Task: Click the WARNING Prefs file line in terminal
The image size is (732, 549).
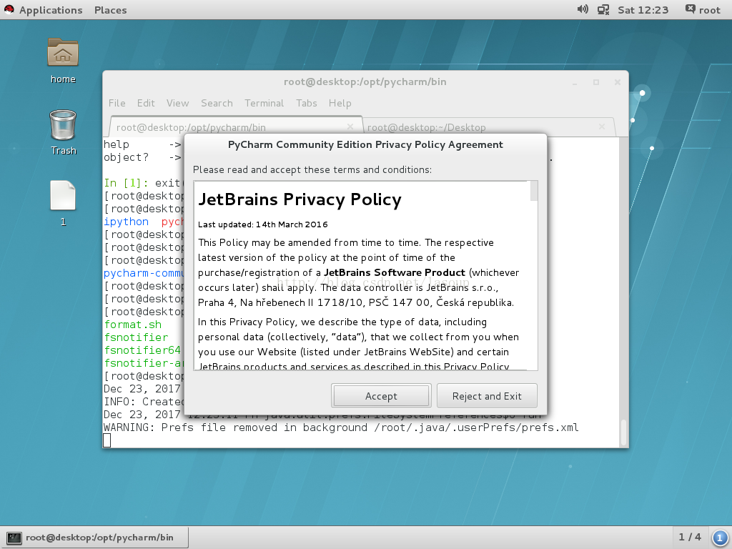Action: [341, 427]
